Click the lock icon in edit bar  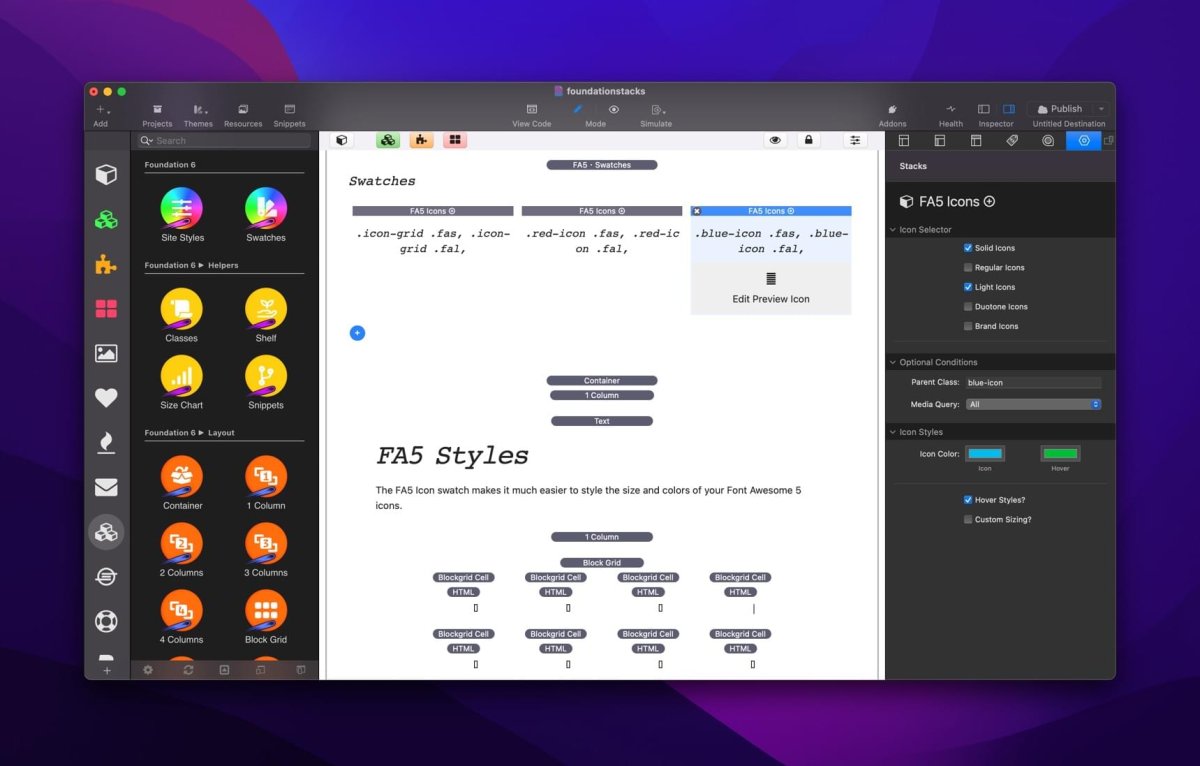[x=808, y=140]
